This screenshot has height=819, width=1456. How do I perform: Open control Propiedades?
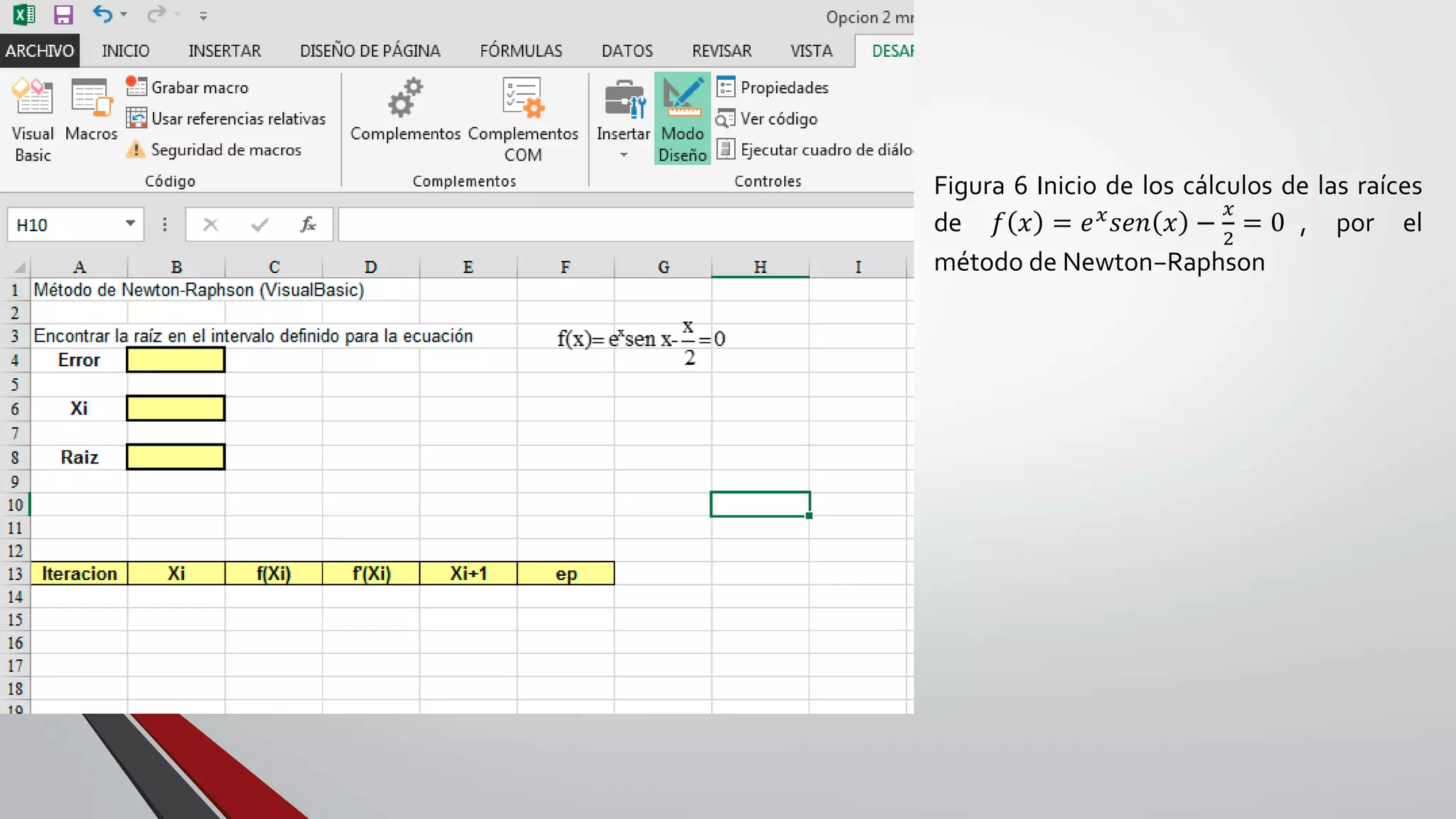773,87
